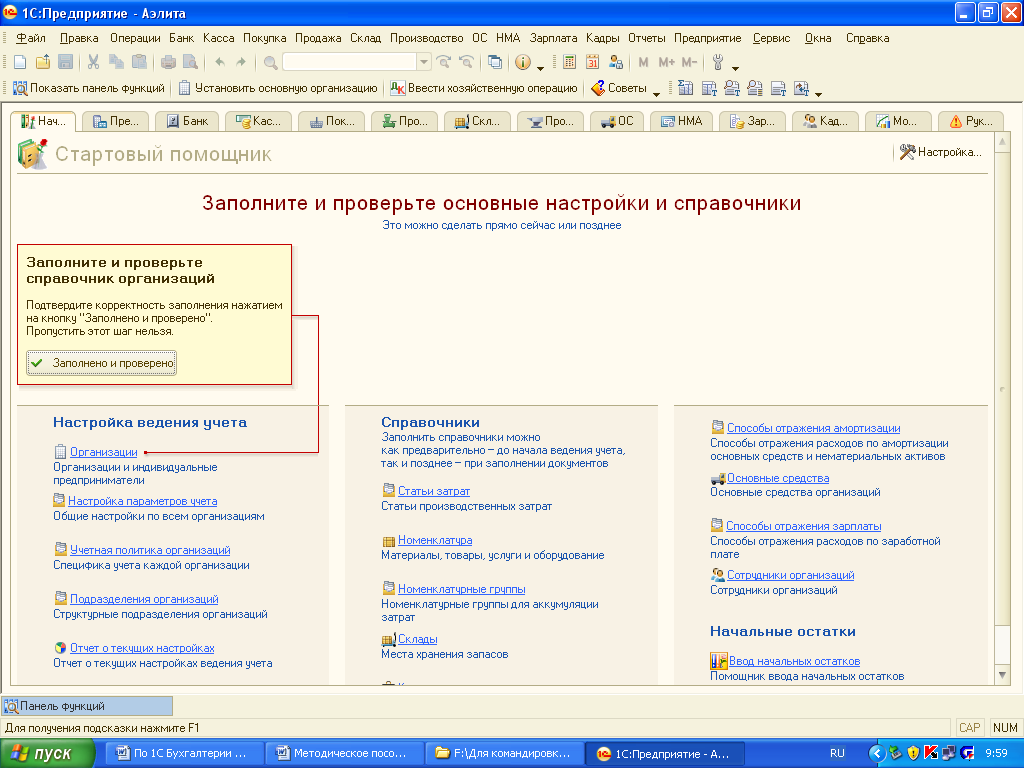Viewport: 1024px width, 768px height.
Task: Open the Calculator icon
Action: (569, 62)
